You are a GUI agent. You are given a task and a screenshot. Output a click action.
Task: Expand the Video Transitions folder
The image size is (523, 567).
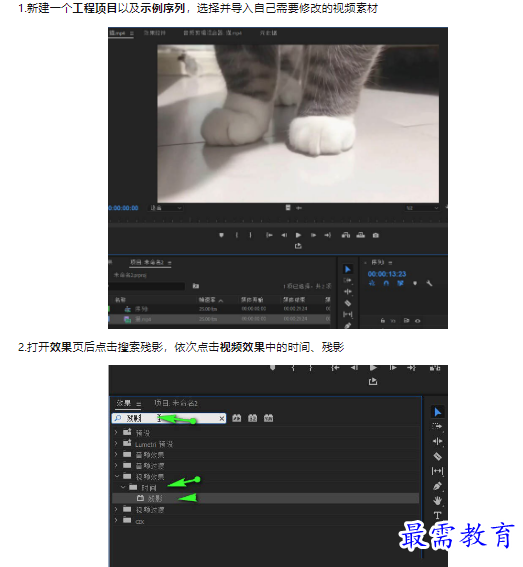click(116, 509)
